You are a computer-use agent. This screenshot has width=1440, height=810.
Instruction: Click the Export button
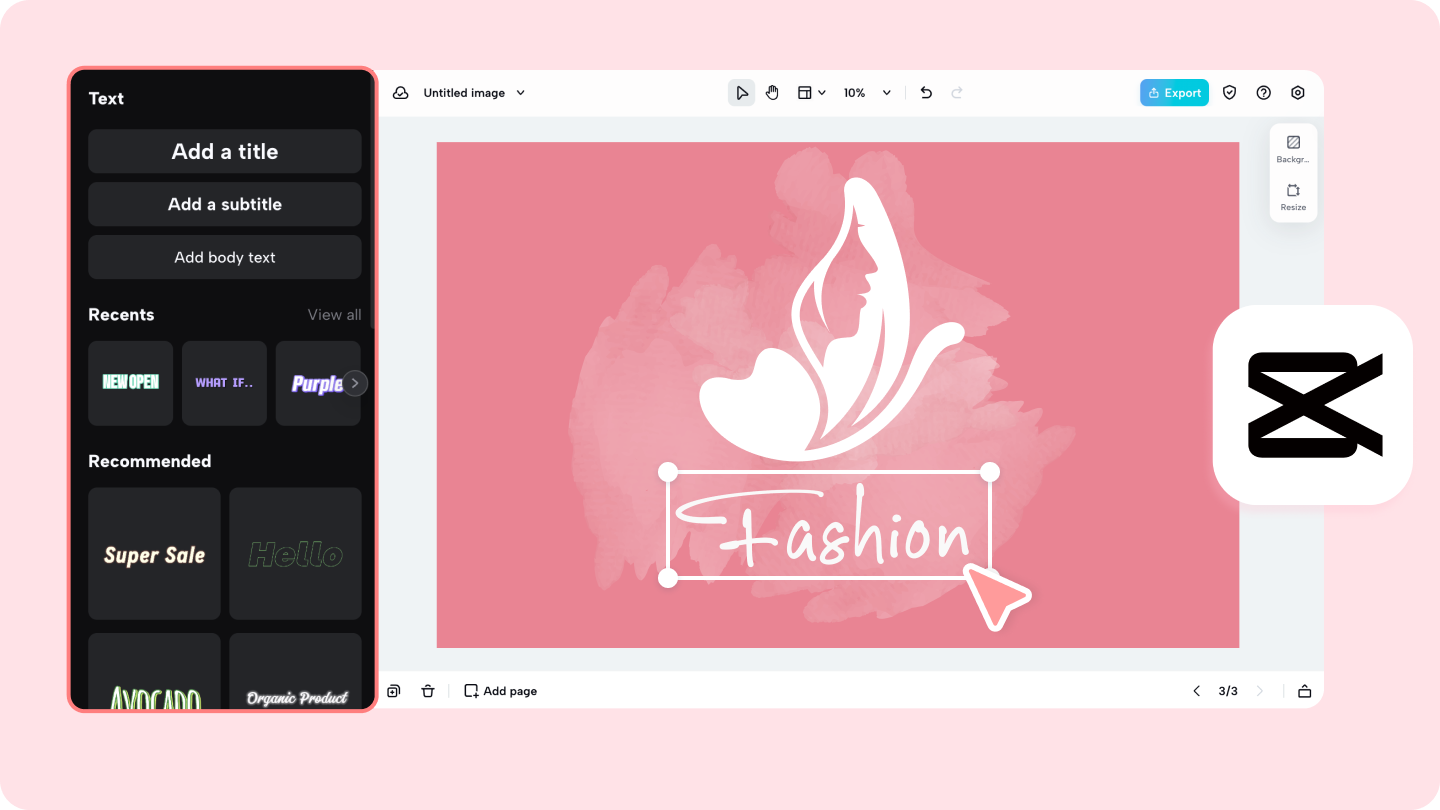pos(1174,92)
